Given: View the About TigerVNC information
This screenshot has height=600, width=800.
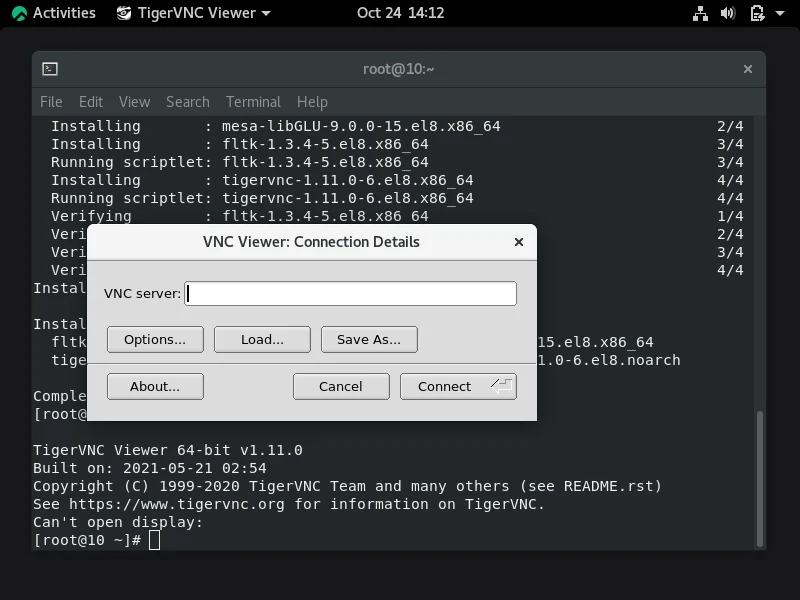Looking at the screenshot, I should 155,386.
